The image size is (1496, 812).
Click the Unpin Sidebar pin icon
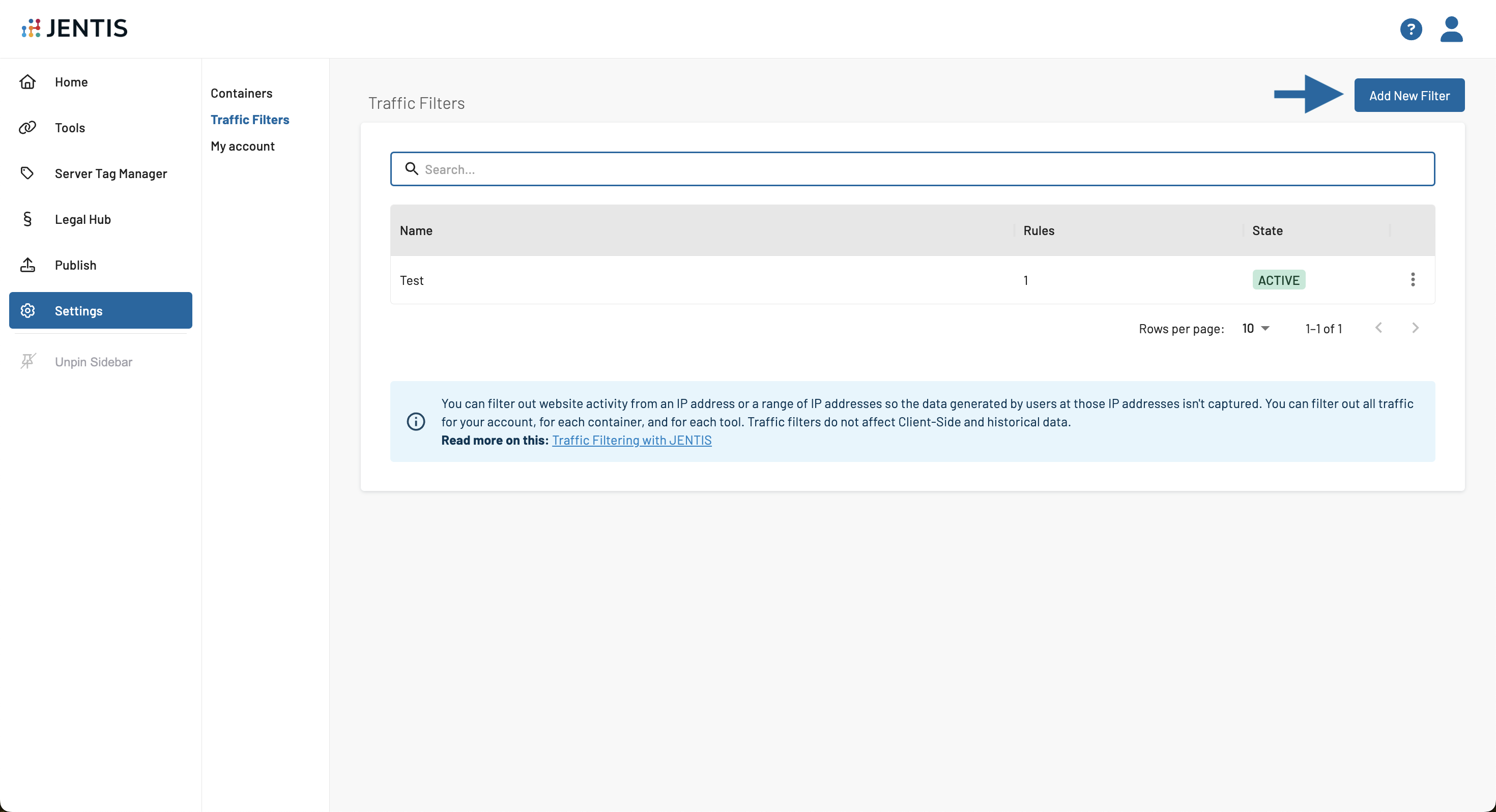27,361
